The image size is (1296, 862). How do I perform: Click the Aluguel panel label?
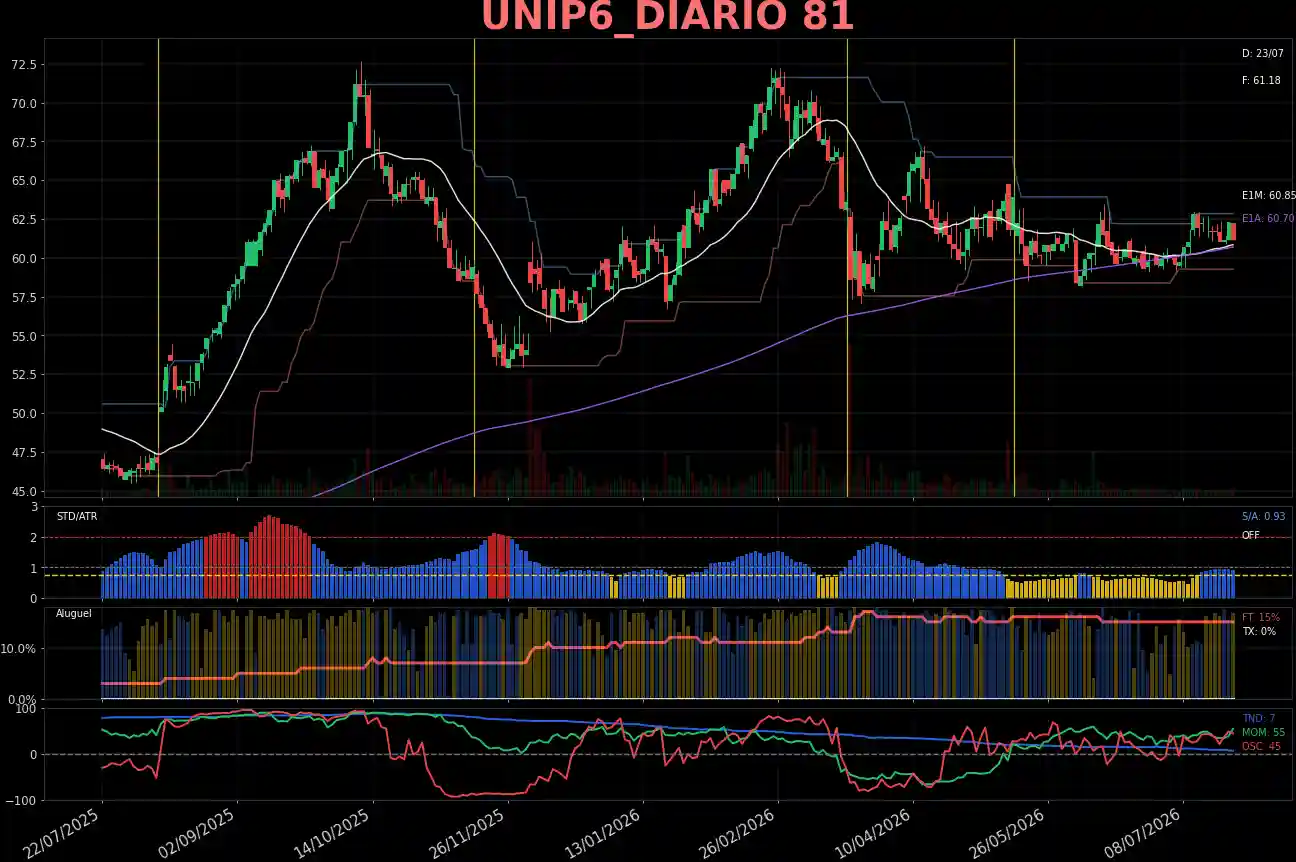[73, 613]
